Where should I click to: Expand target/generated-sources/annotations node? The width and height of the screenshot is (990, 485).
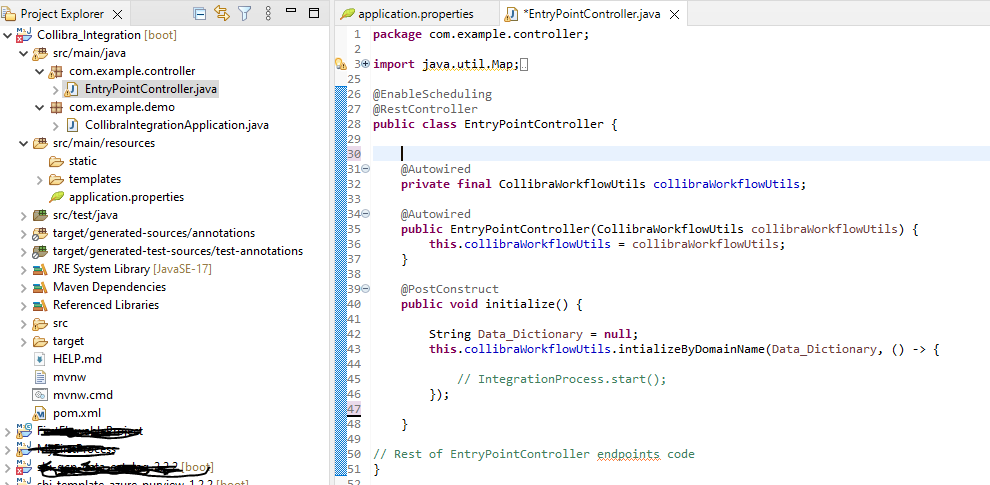[x=23, y=233]
